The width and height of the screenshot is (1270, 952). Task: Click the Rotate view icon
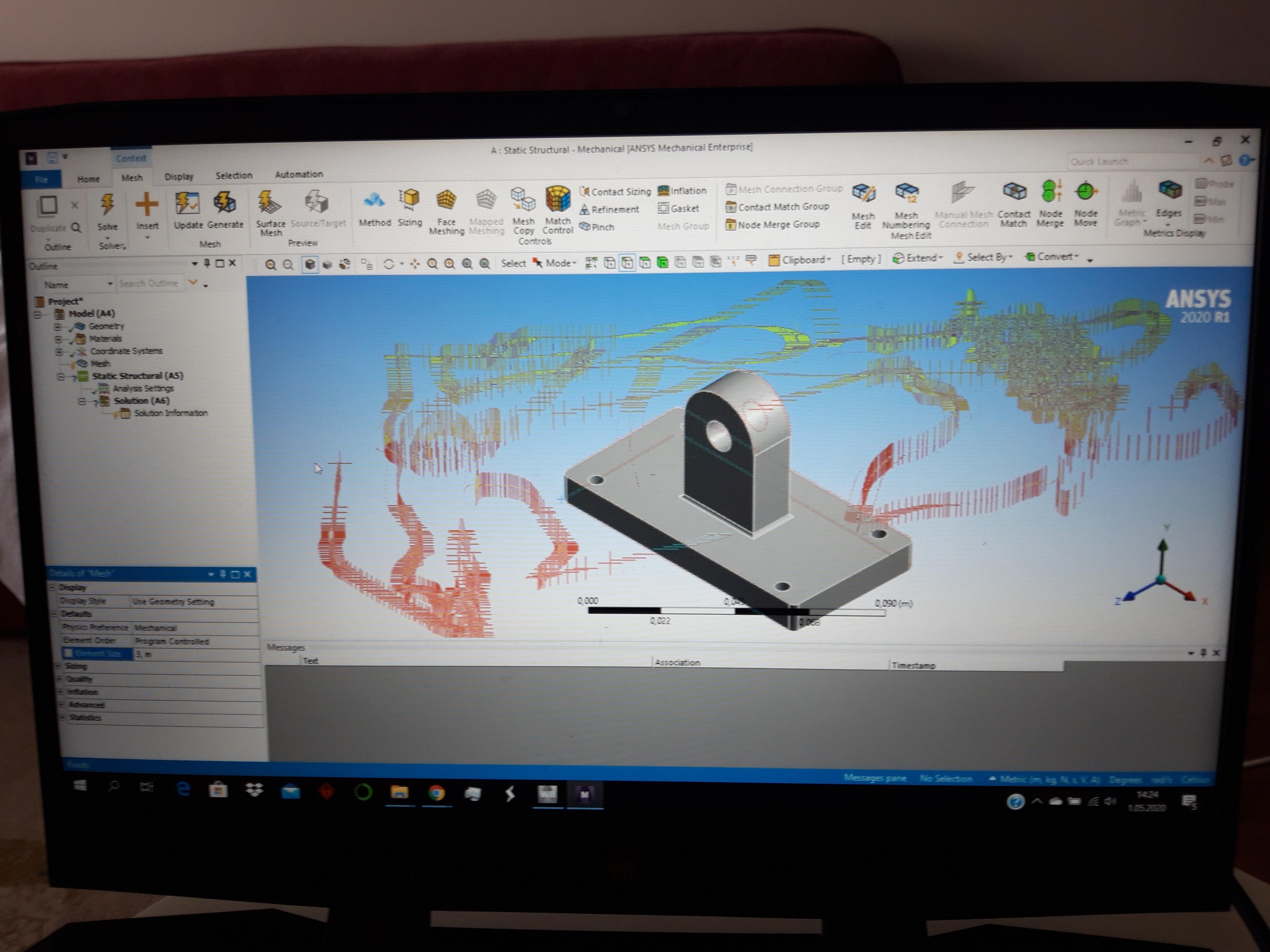[x=389, y=264]
